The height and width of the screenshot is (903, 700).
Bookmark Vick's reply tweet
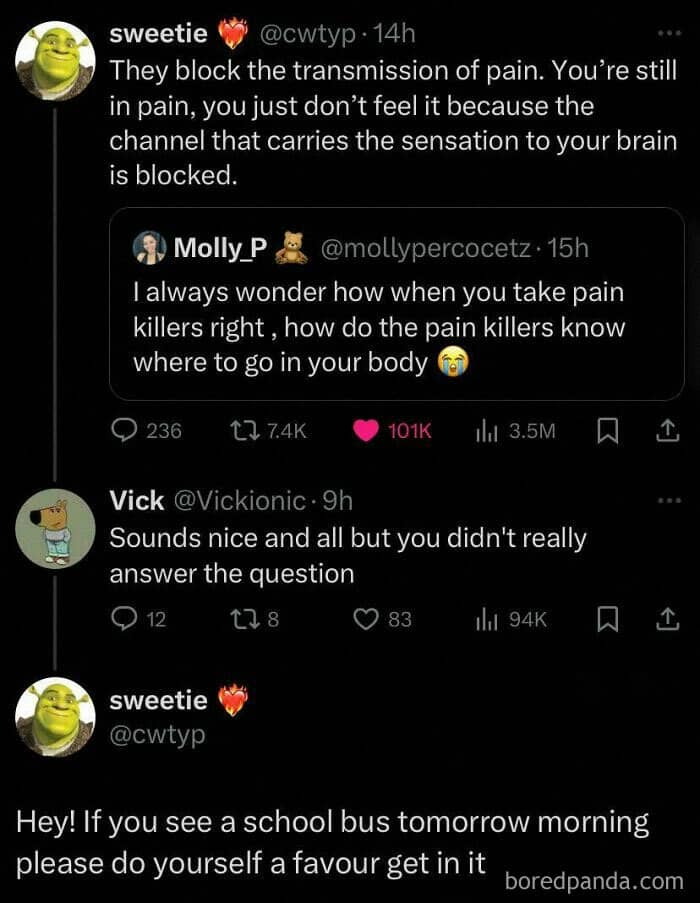point(606,620)
